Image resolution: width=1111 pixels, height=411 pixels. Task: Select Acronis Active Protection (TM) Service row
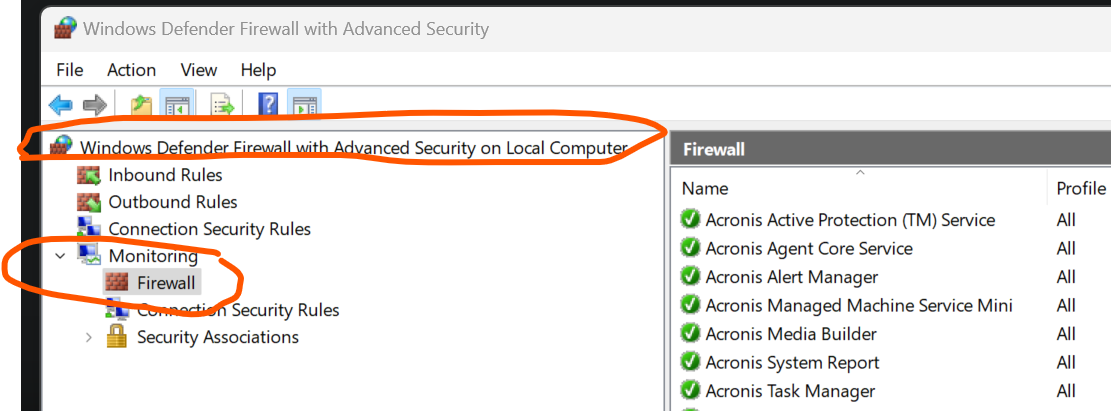pos(850,220)
